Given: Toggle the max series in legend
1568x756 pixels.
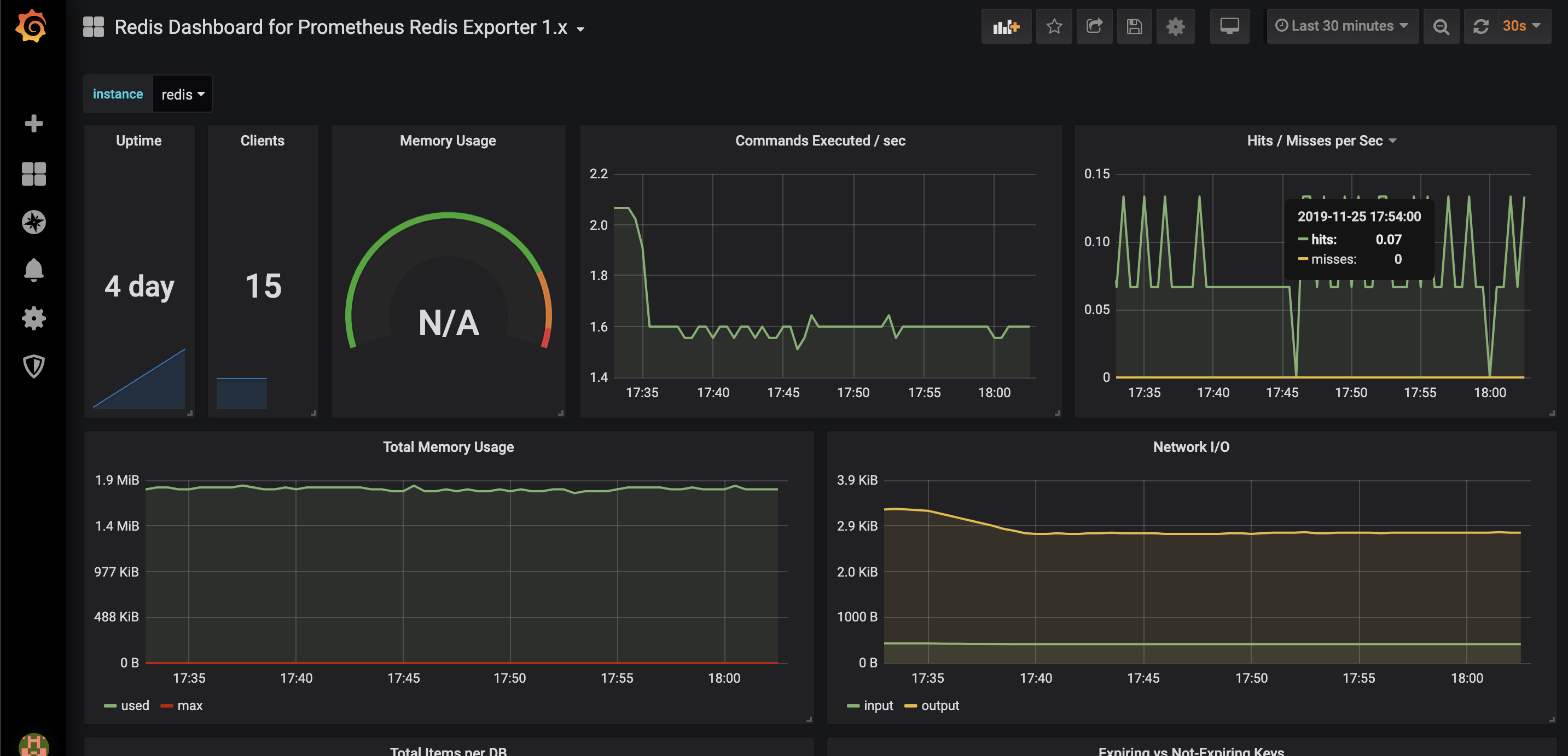Looking at the screenshot, I should tap(182, 706).
